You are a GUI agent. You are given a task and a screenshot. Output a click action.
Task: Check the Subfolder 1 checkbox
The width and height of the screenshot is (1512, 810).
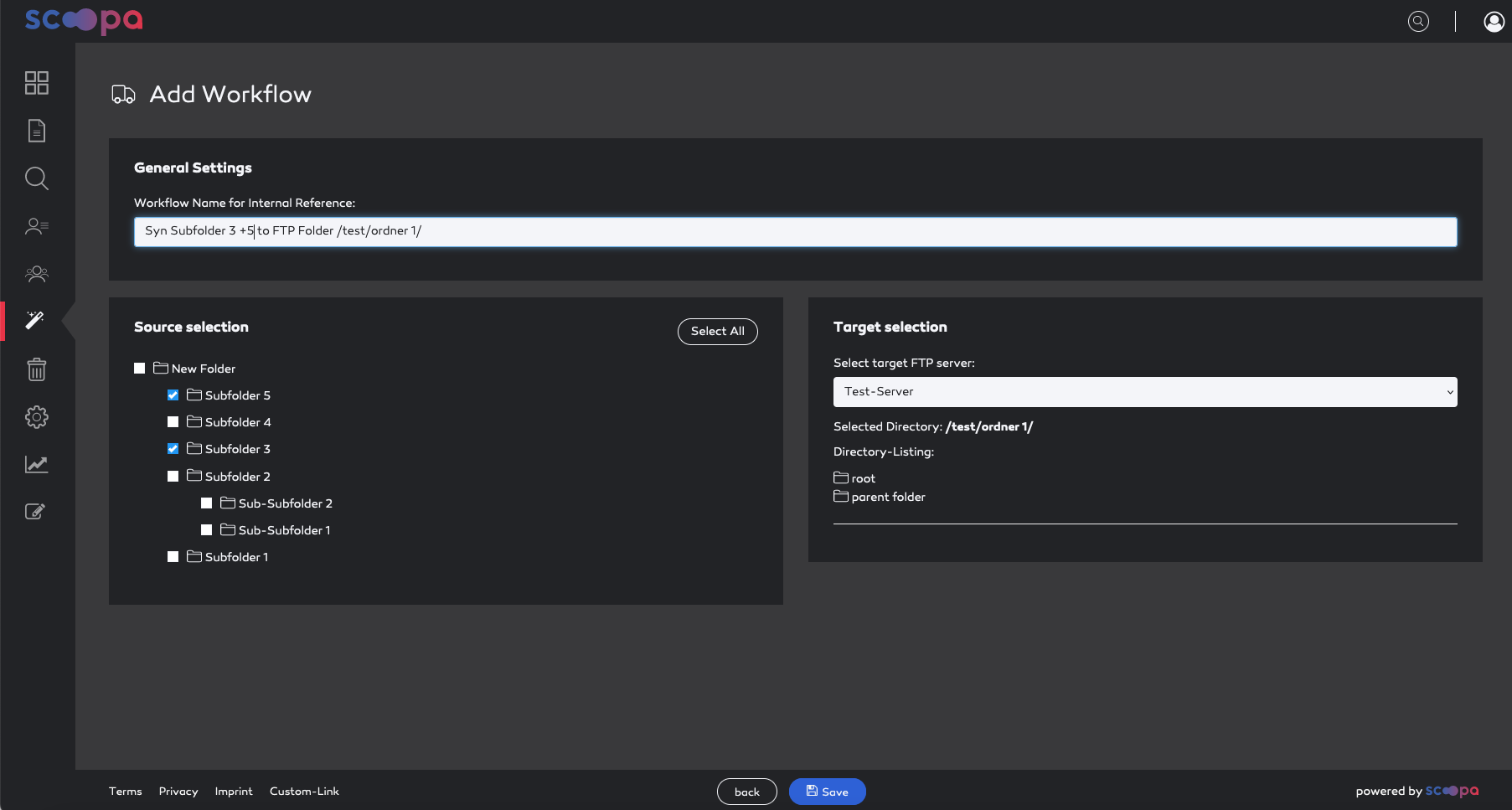tap(173, 557)
